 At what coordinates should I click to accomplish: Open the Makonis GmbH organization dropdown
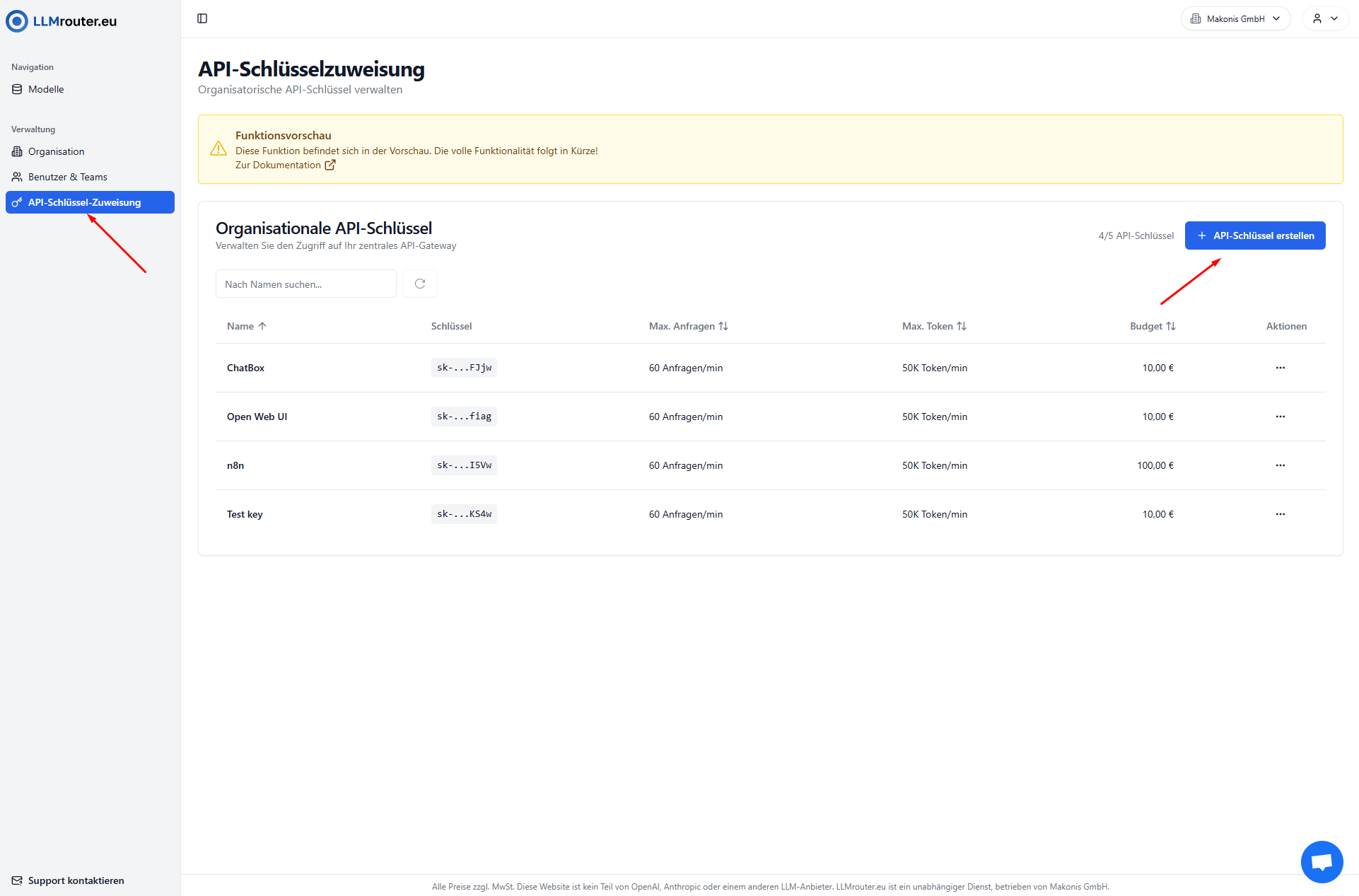(1235, 18)
